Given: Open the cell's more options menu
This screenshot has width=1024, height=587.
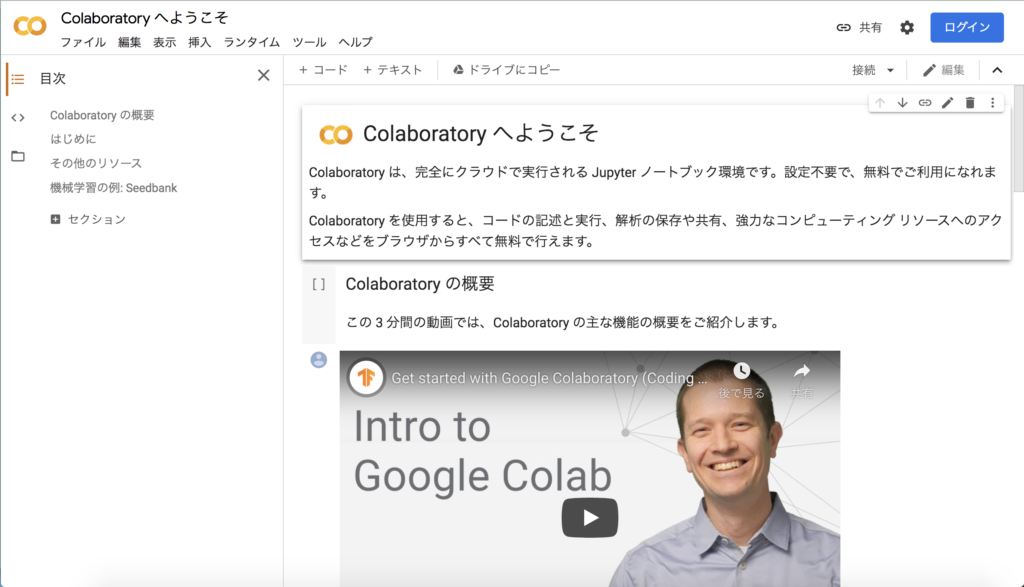Looking at the screenshot, I should [993, 103].
